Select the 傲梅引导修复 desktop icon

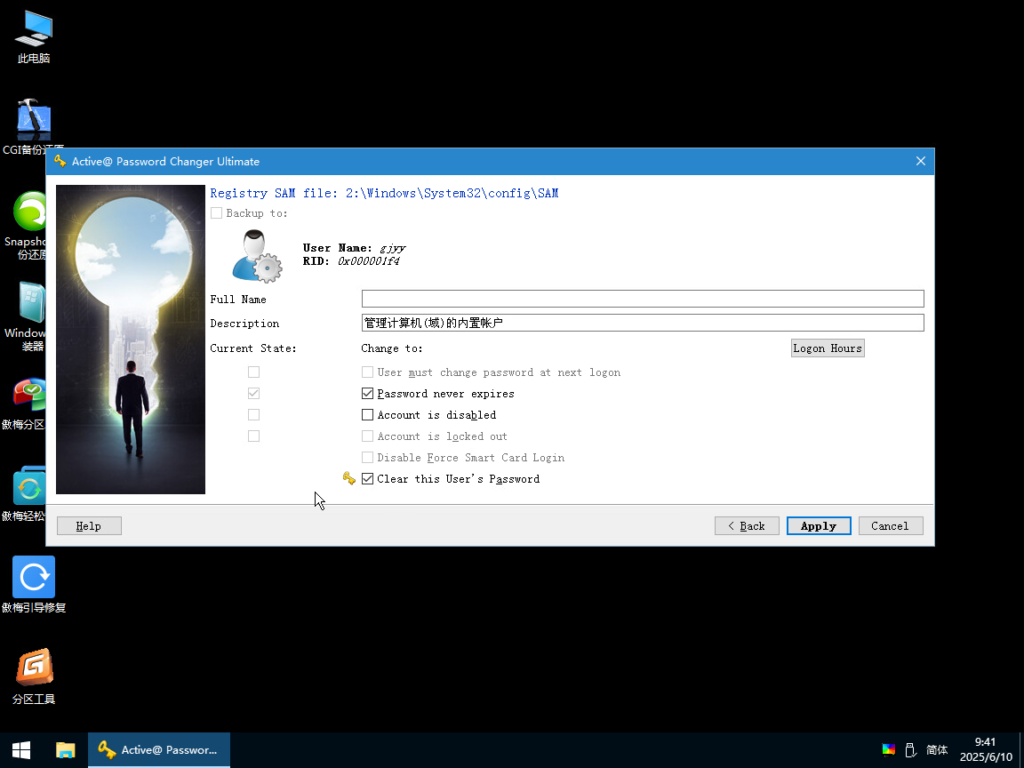coord(34,585)
